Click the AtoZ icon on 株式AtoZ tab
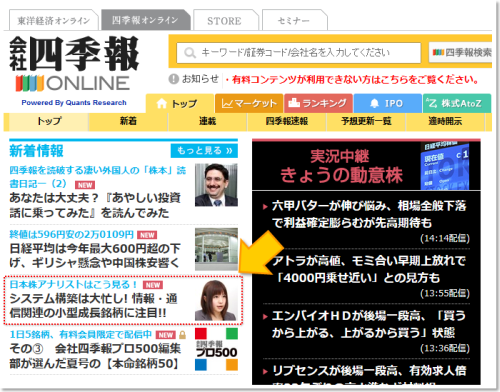 click(431, 103)
